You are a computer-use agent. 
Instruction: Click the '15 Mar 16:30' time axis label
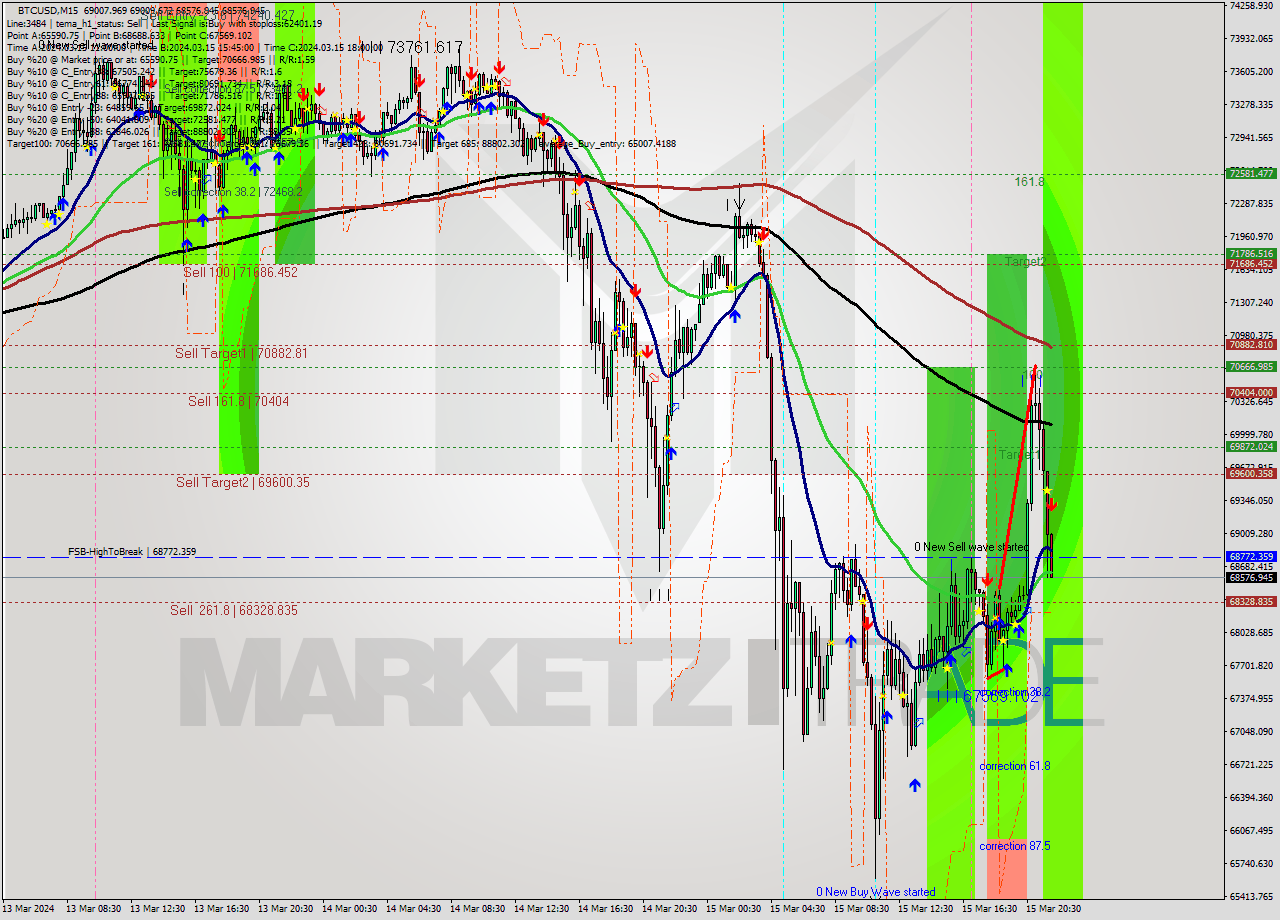990,909
